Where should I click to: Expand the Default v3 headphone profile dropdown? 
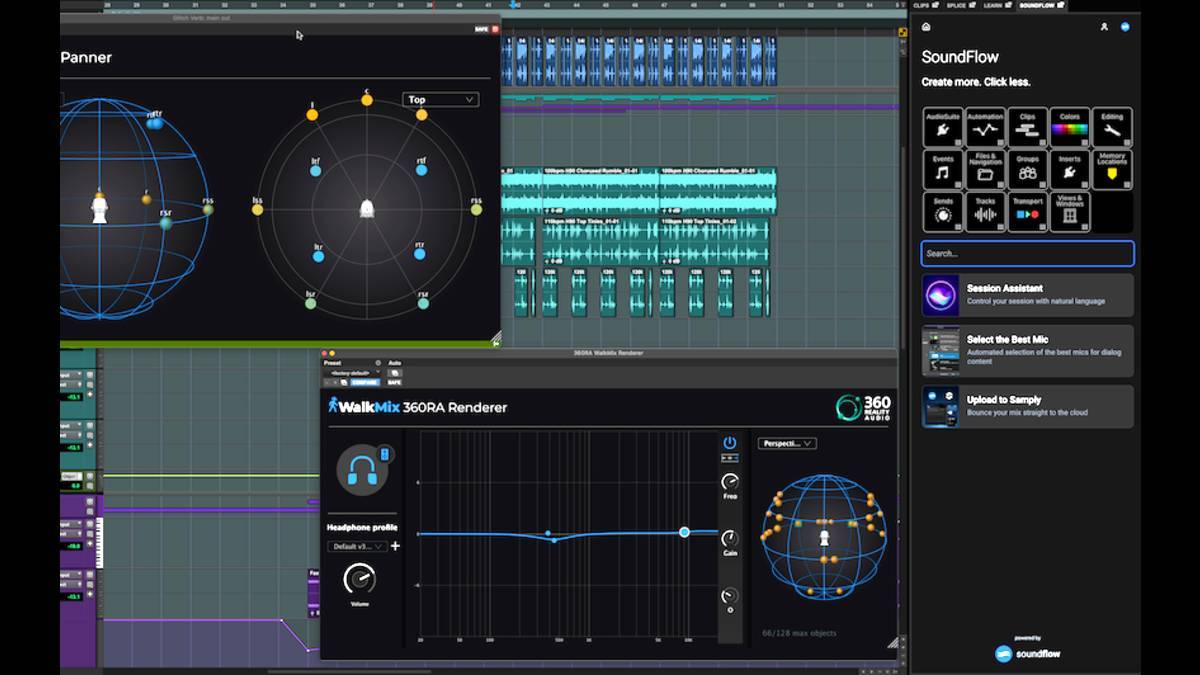355,545
